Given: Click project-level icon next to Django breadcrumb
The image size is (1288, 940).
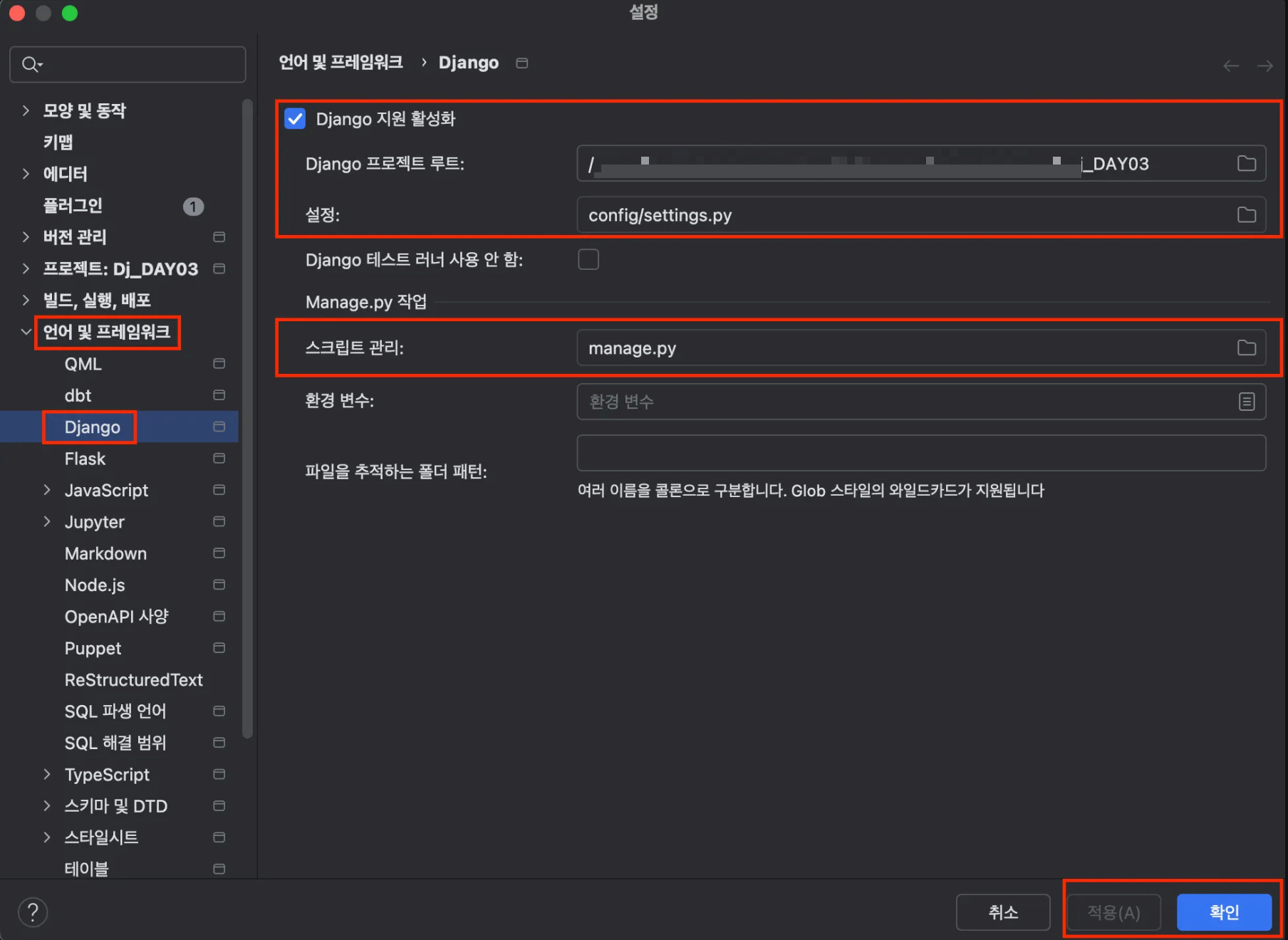Looking at the screenshot, I should (522, 63).
